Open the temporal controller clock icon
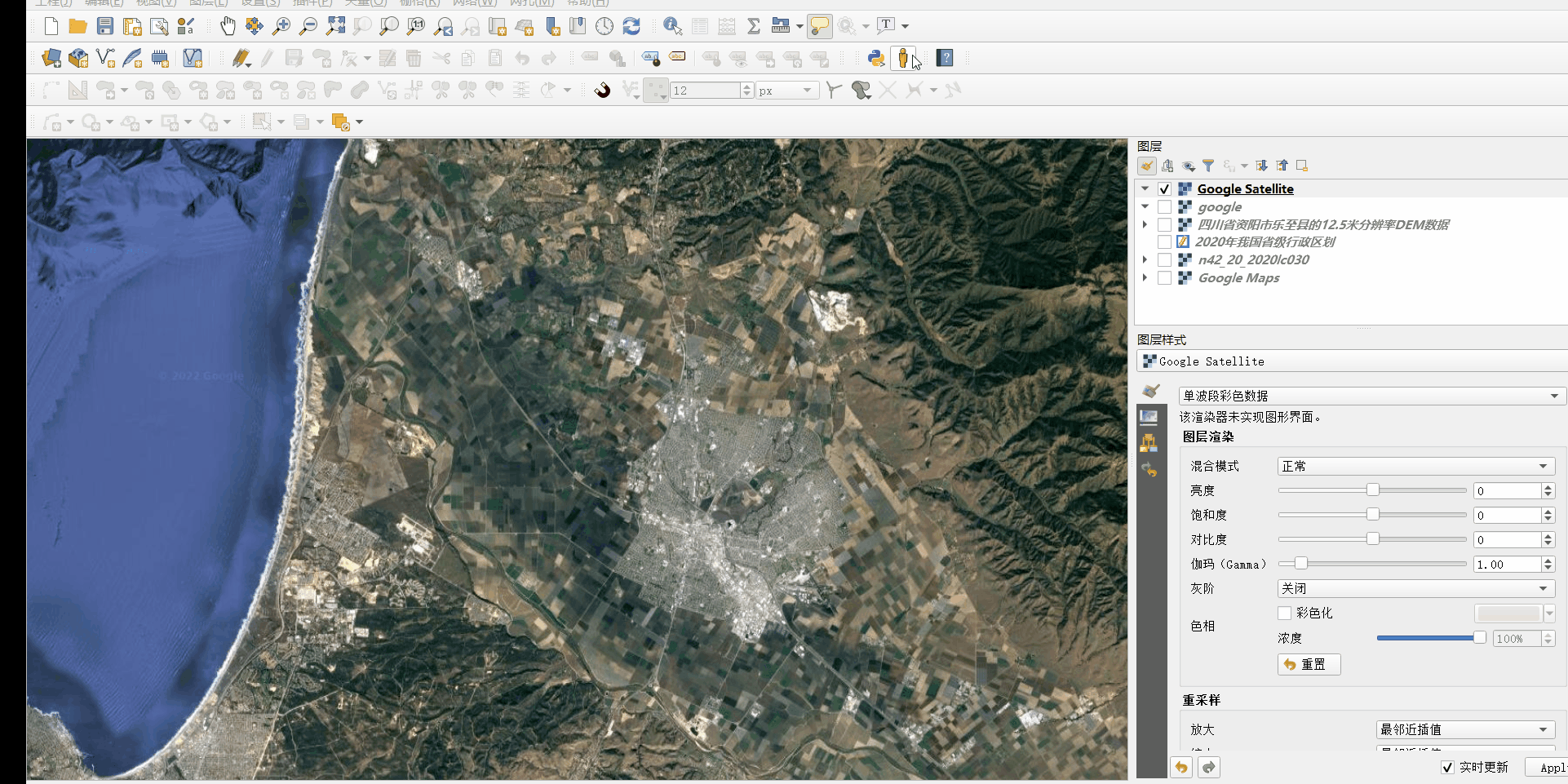1568x784 pixels. click(x=605, y=26)
